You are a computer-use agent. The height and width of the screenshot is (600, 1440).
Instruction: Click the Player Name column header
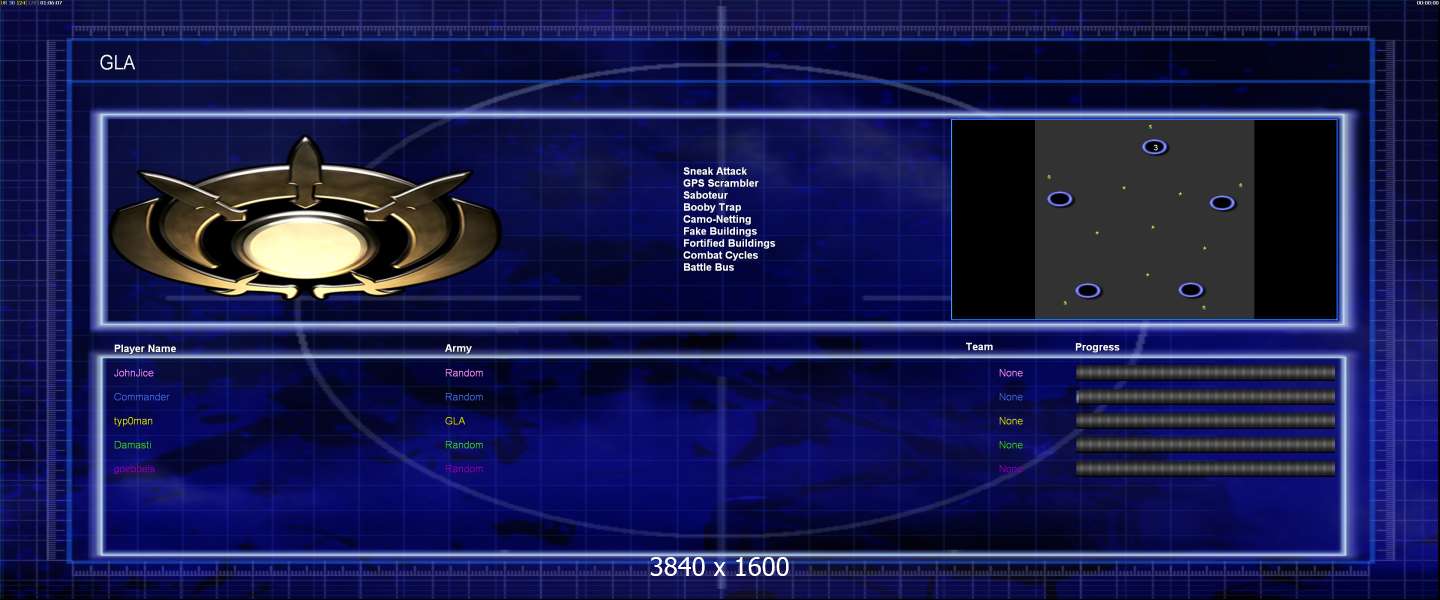click(x=145, y=349)
